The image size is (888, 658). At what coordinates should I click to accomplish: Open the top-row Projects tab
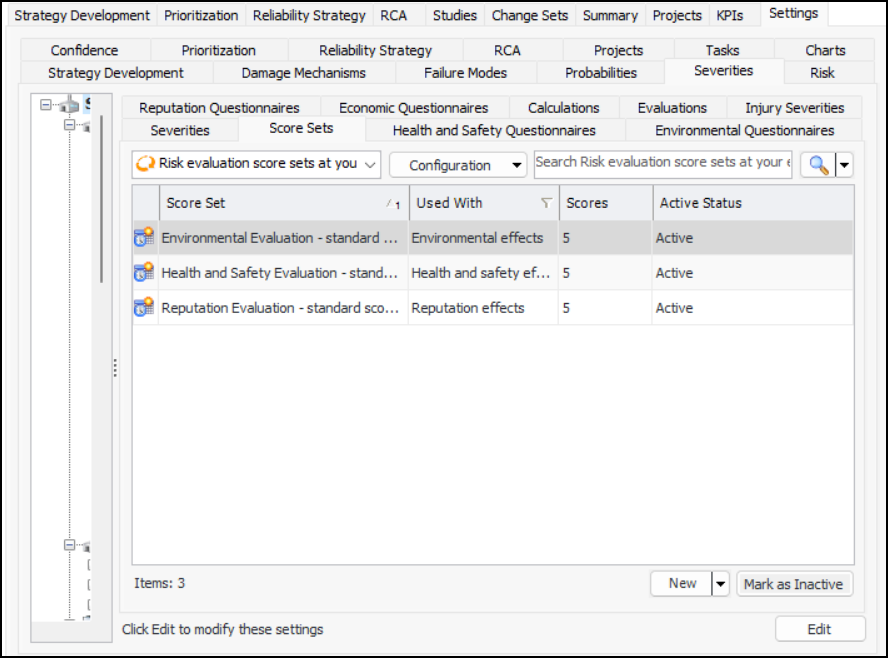click(x=677, y=15)
